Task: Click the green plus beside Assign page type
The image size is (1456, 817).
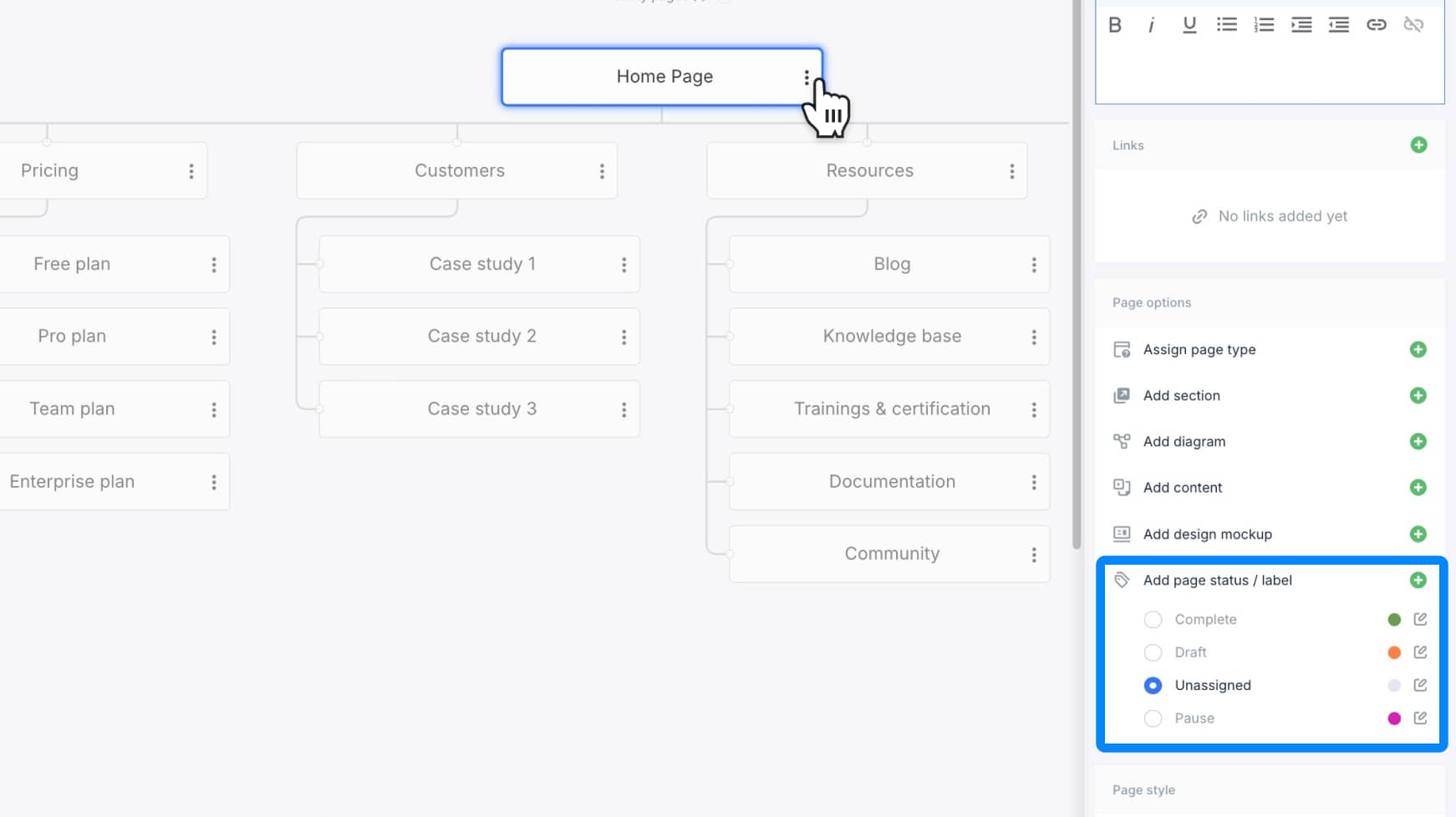Action: [1418, 349]
